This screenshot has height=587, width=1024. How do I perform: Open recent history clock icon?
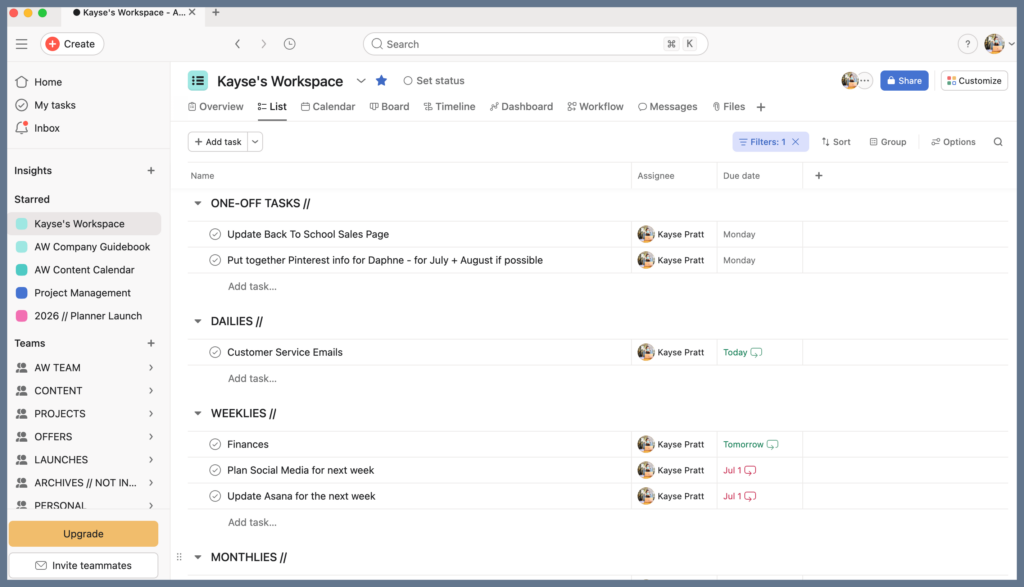click(289, 44)
